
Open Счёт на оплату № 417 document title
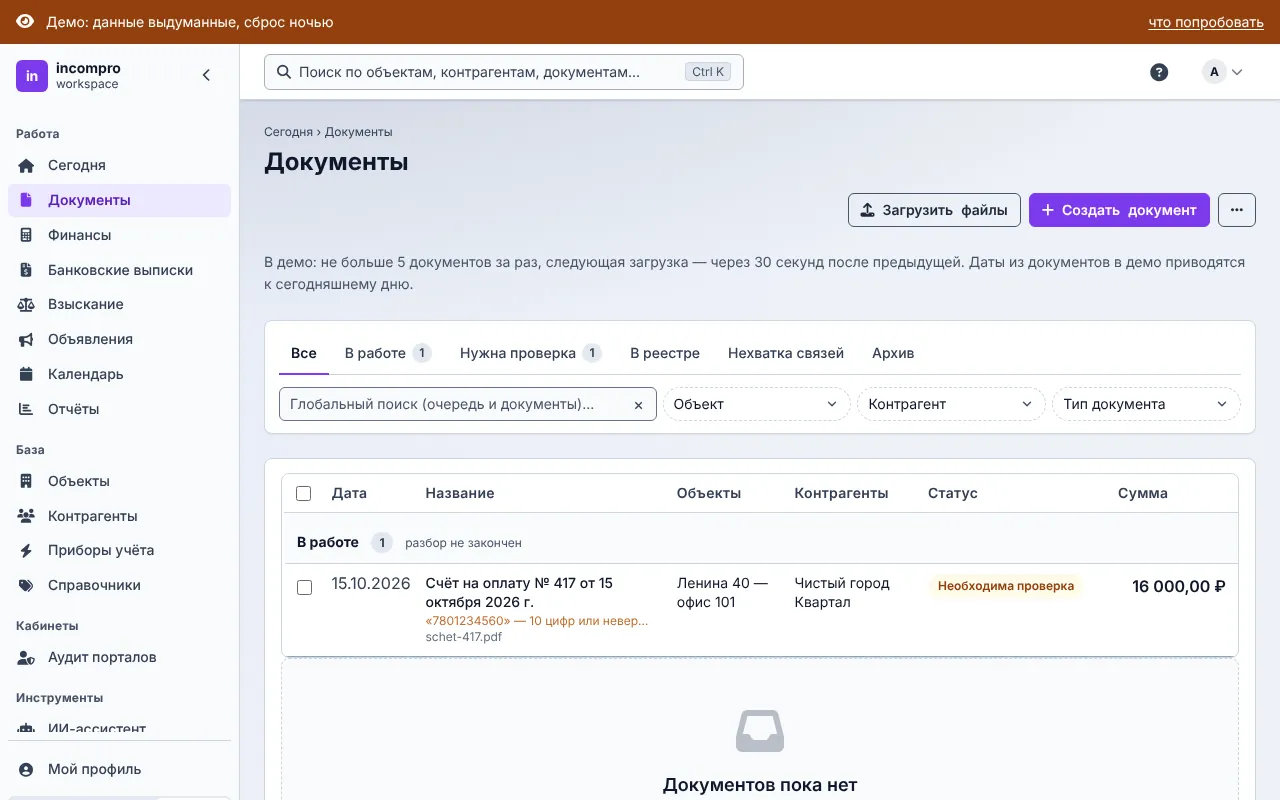click(519, 592)
